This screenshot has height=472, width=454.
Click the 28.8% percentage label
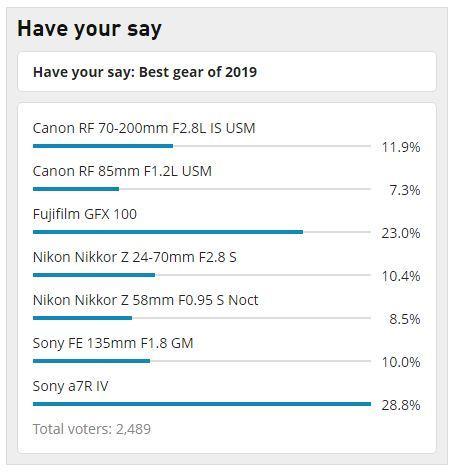click(x=401, y=405)
